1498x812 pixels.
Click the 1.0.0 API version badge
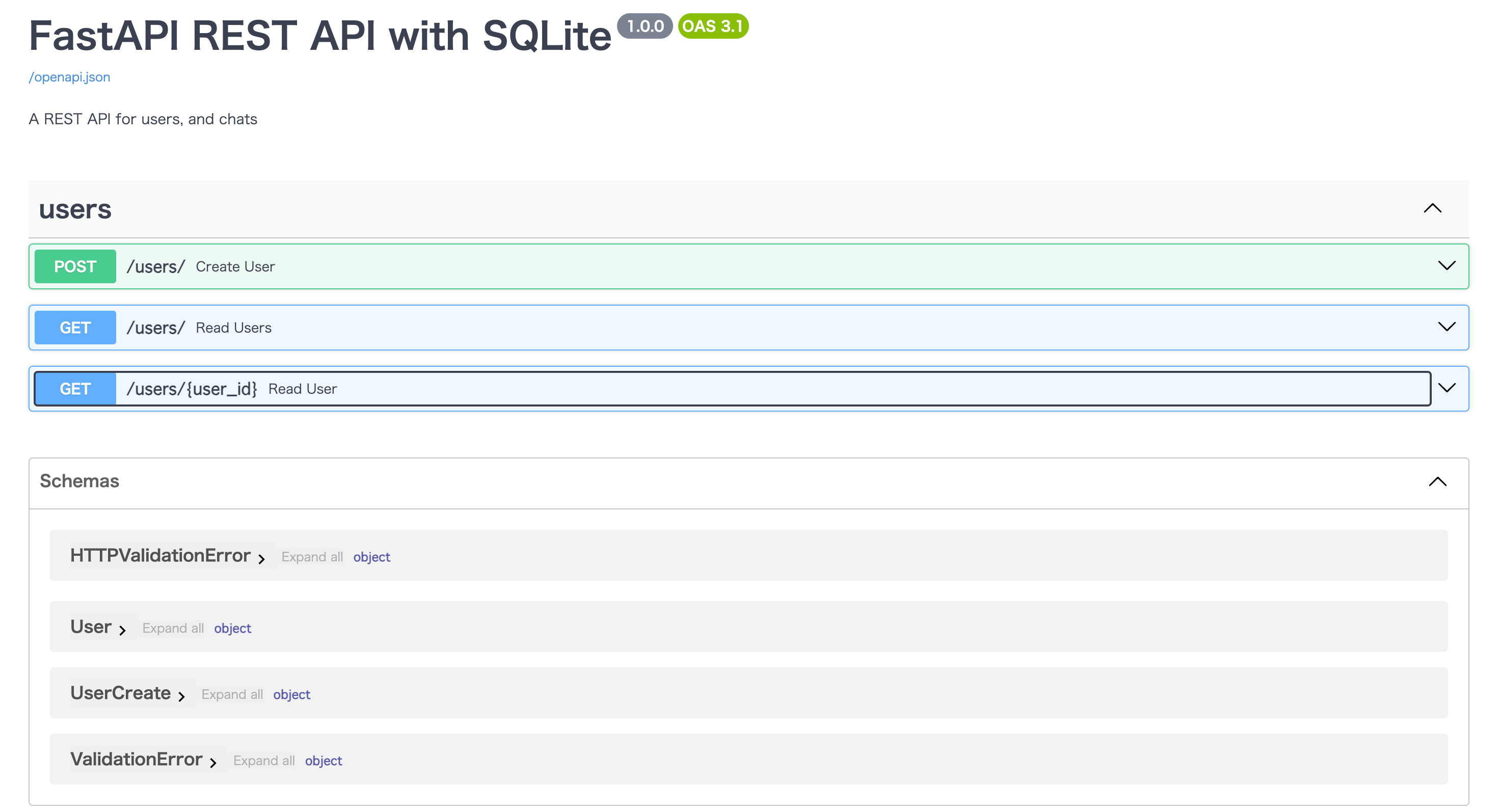(645, 26)
